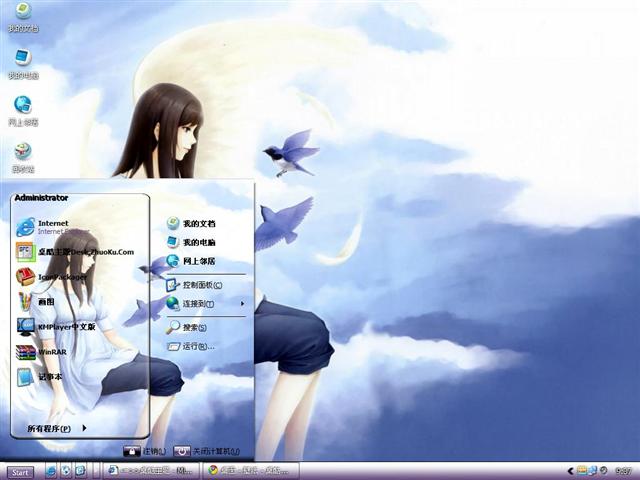Click the 注销(L) log off button

point(145,451)
